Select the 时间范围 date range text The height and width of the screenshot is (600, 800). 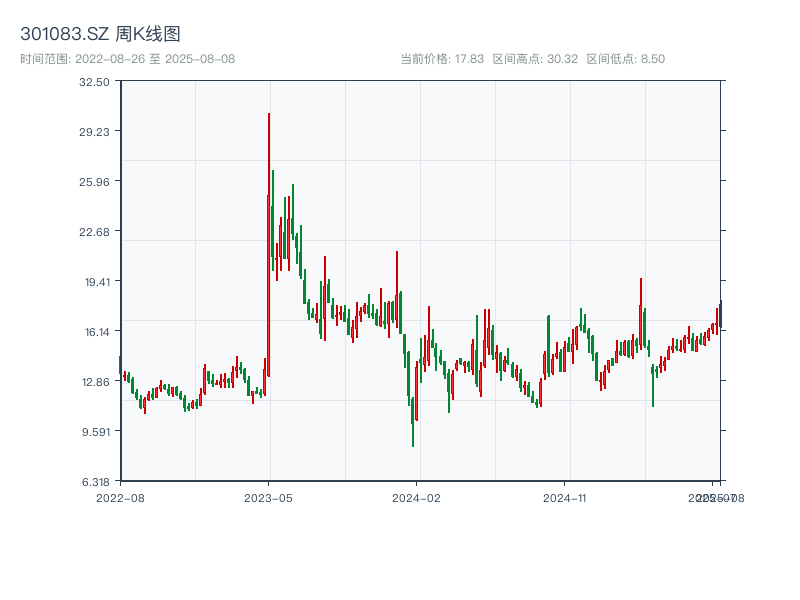pyautogui.click(x=128, y=59)
